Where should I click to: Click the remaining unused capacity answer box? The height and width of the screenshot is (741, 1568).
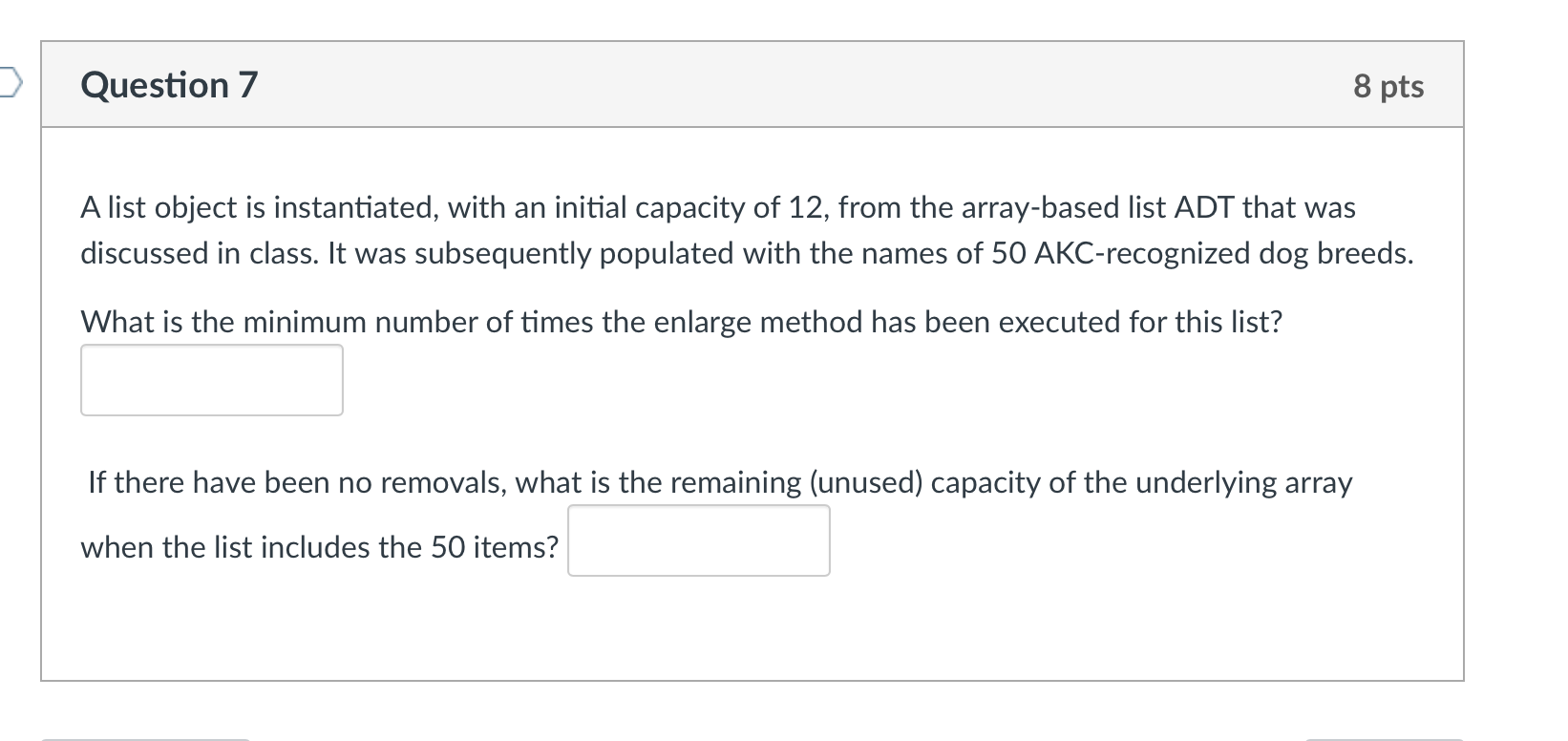pyautogui.click(x=699, y=540)
